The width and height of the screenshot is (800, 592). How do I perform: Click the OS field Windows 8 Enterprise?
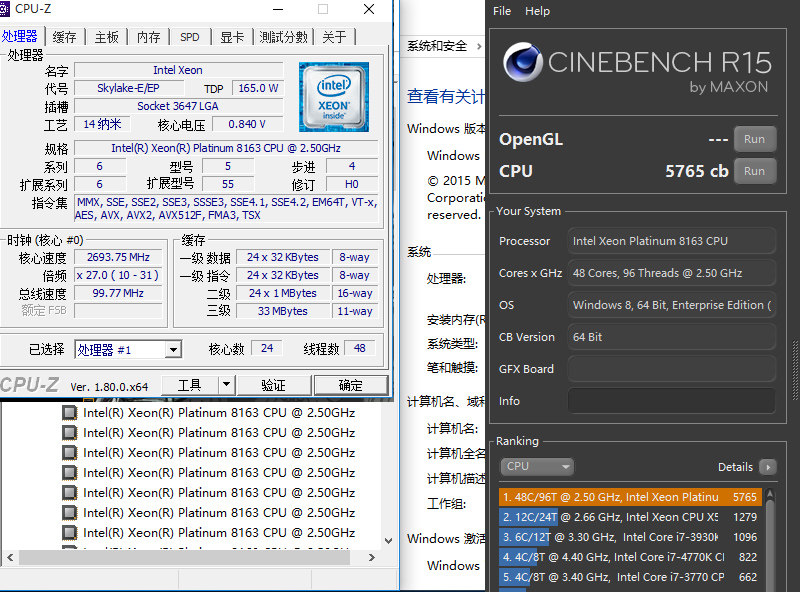click(671, 305)
